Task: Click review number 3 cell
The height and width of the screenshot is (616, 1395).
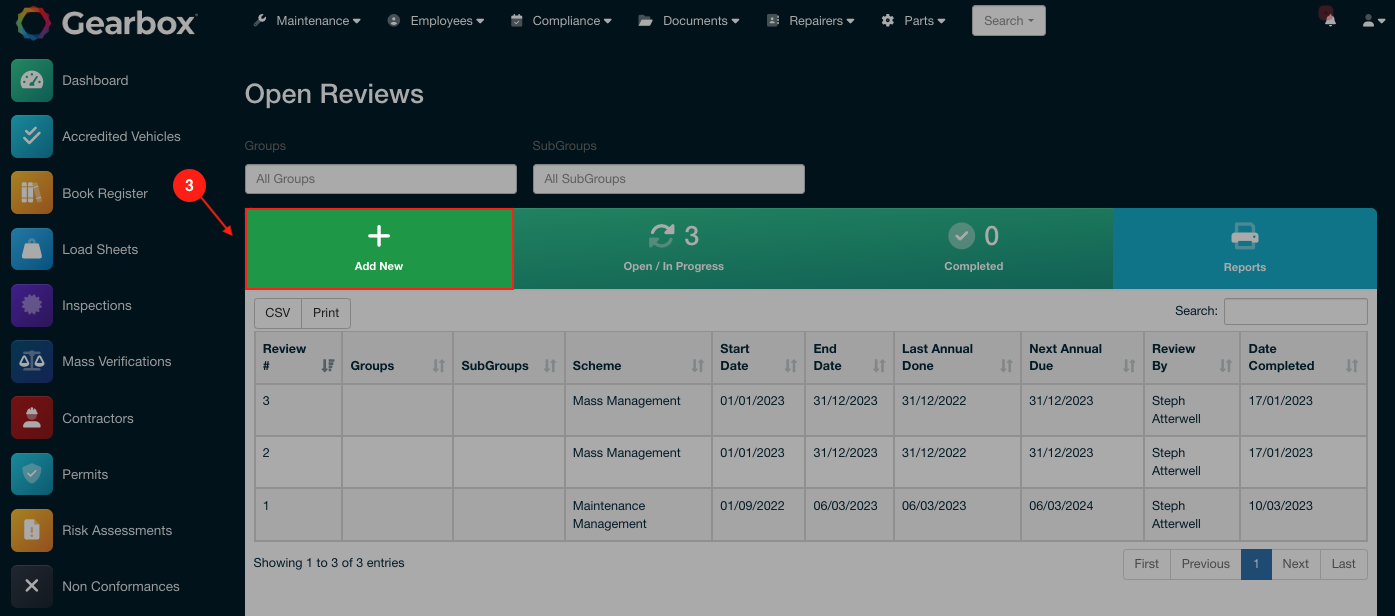Action: click(x=298, y=410)
